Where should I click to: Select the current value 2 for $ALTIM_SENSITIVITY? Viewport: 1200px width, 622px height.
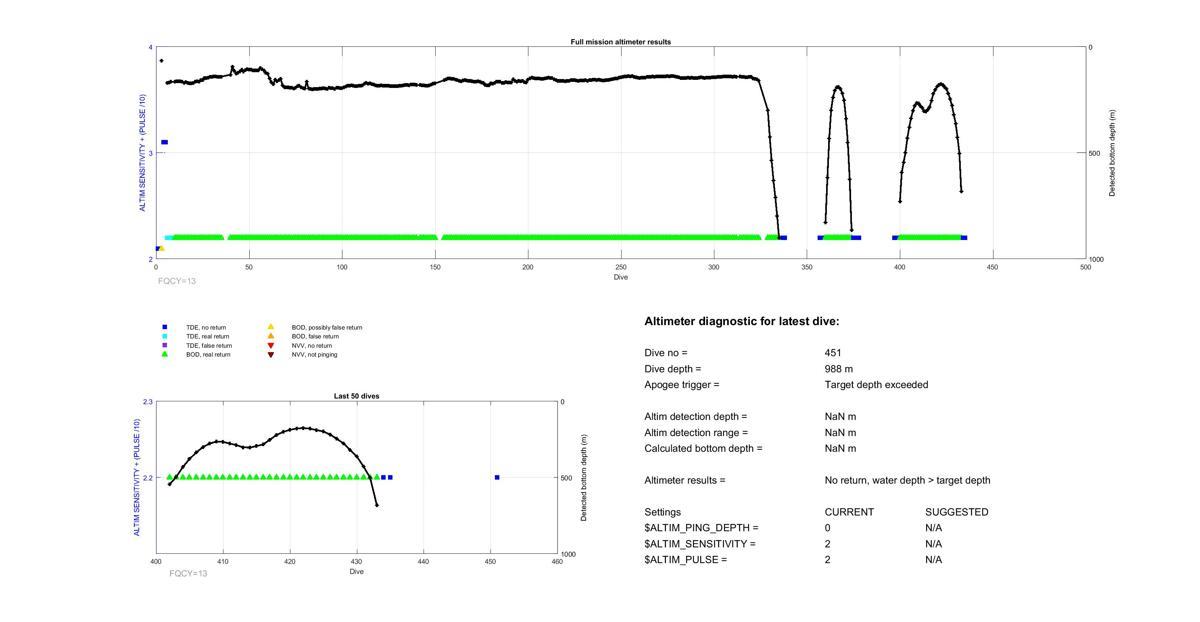(x=828, y=544)
